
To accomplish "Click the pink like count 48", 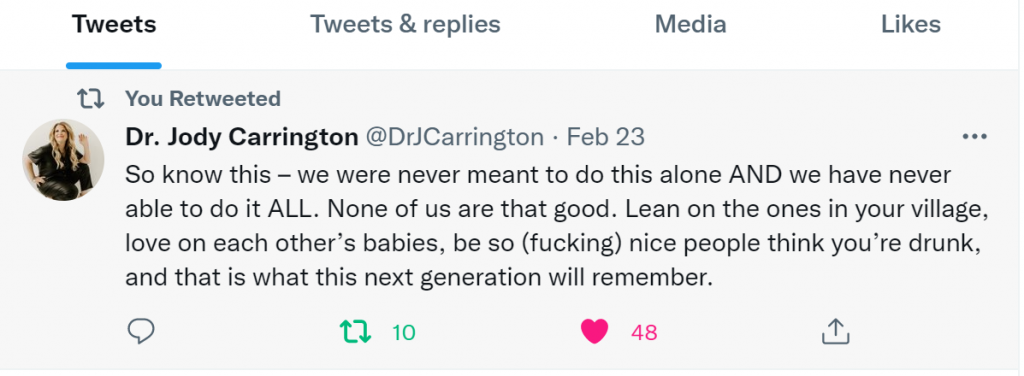I will (x=644, y=332).
